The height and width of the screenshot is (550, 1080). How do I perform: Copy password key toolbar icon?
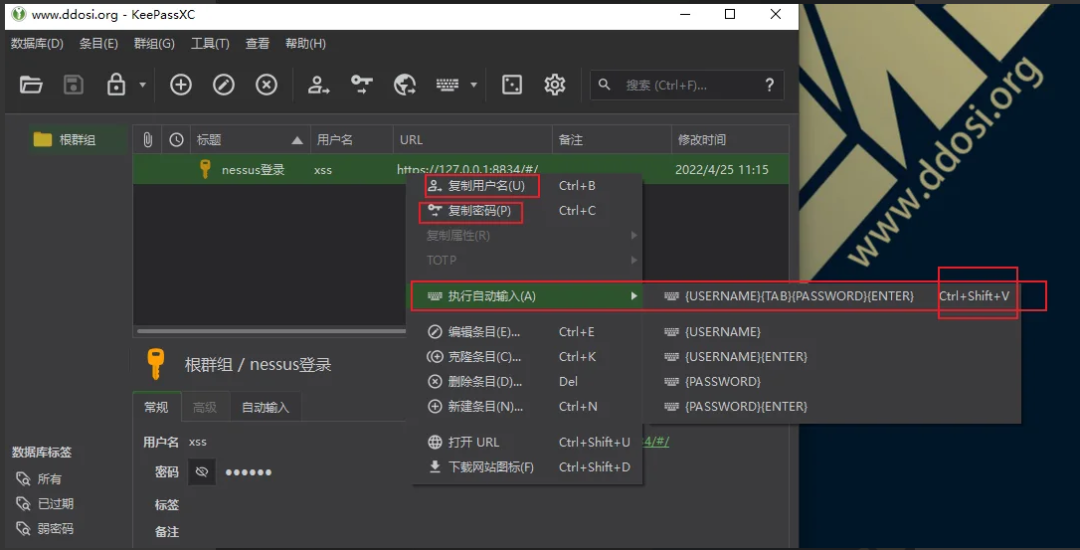362,85
